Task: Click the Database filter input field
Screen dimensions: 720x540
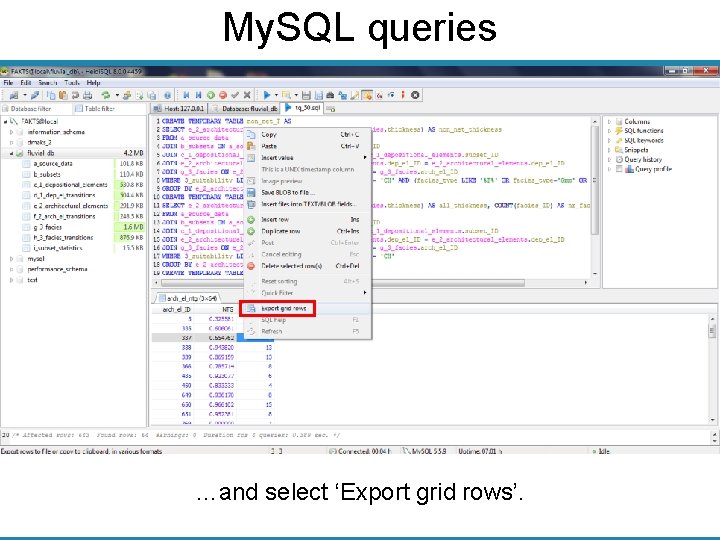Action: coord(36,109)
